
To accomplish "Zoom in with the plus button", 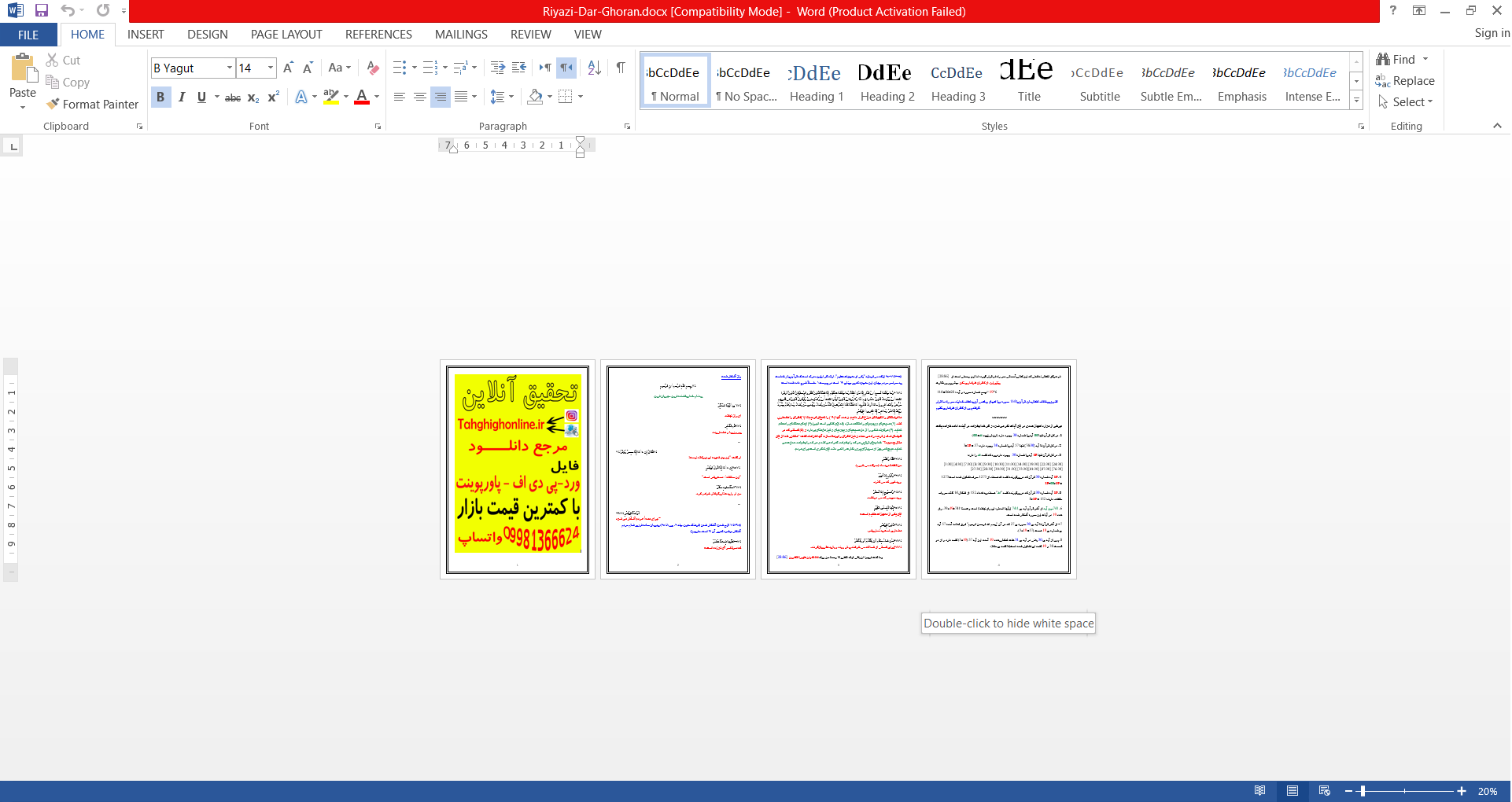I will click(1462, 791).
